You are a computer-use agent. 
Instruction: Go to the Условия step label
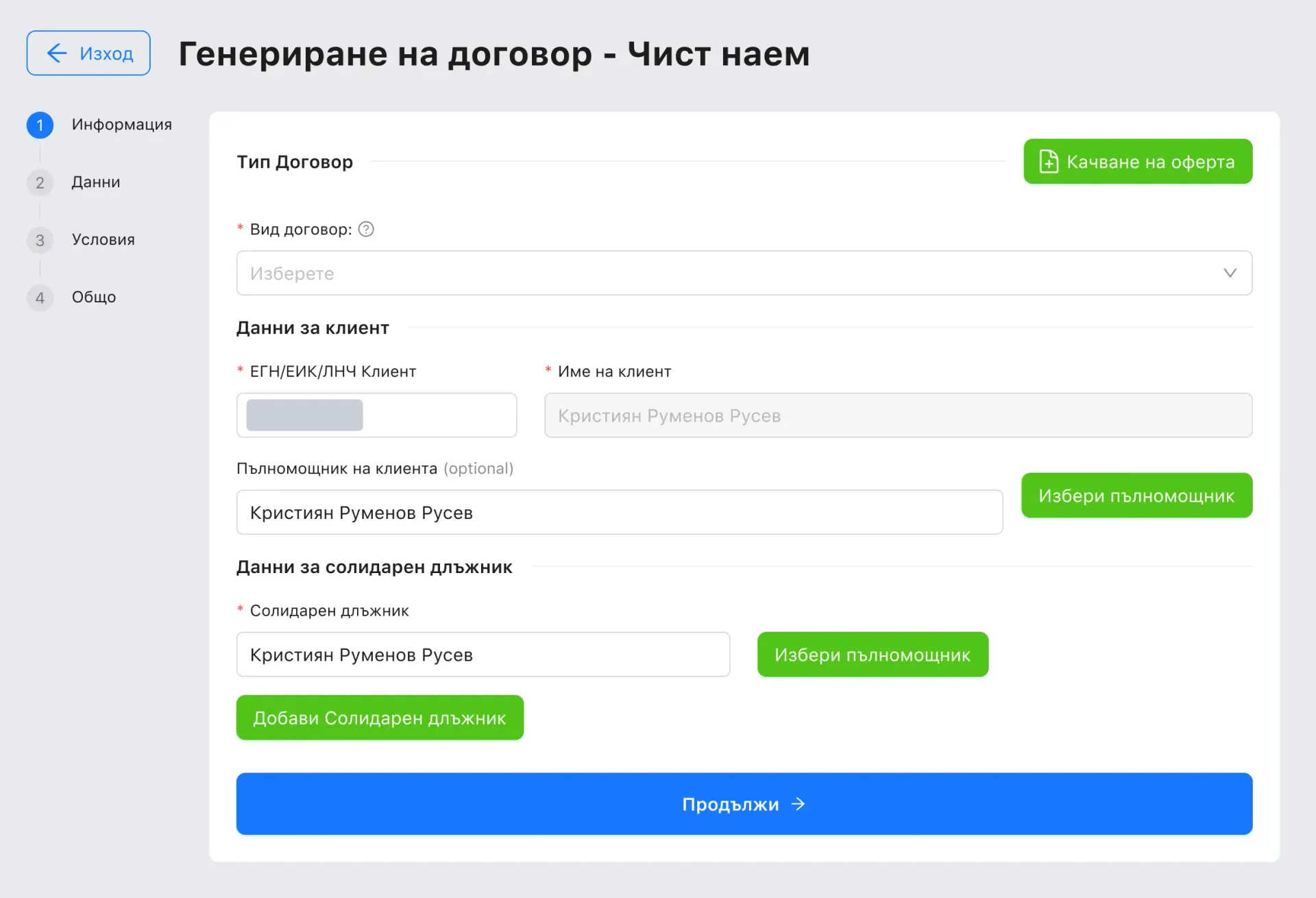(x=103, y=240)
